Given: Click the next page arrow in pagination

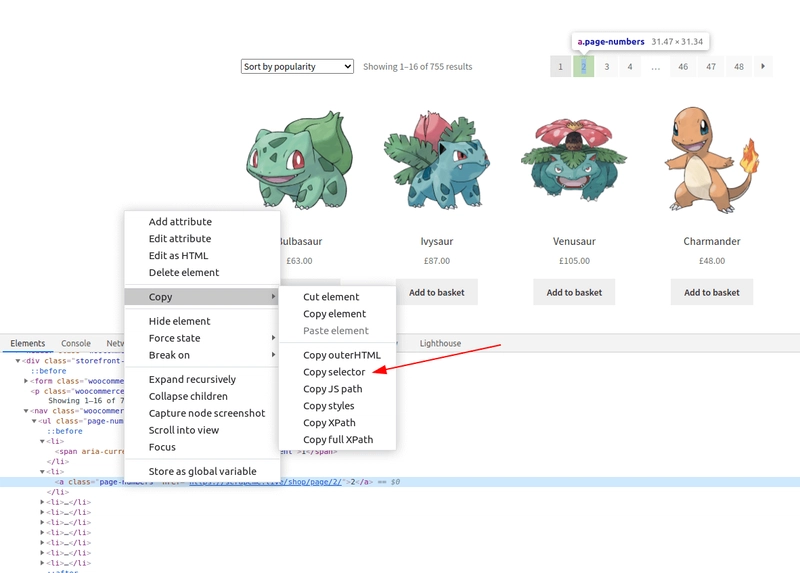Looking at the screenshot, I should click(x=763, y=66).
